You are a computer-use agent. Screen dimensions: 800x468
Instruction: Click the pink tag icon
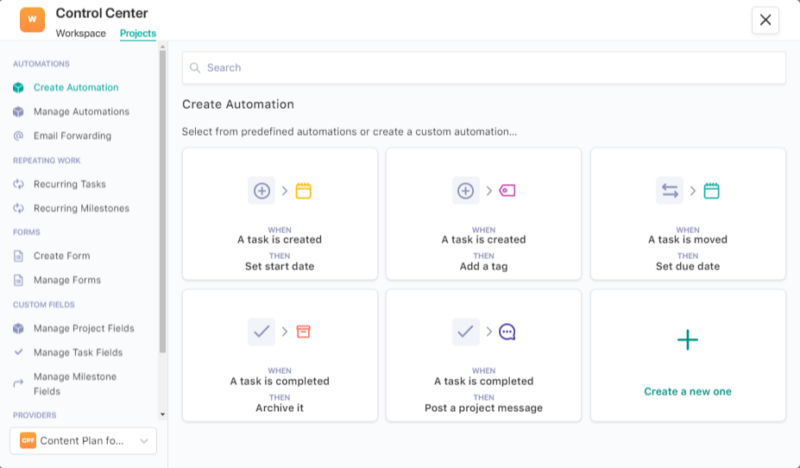click(x=507, y=190)
